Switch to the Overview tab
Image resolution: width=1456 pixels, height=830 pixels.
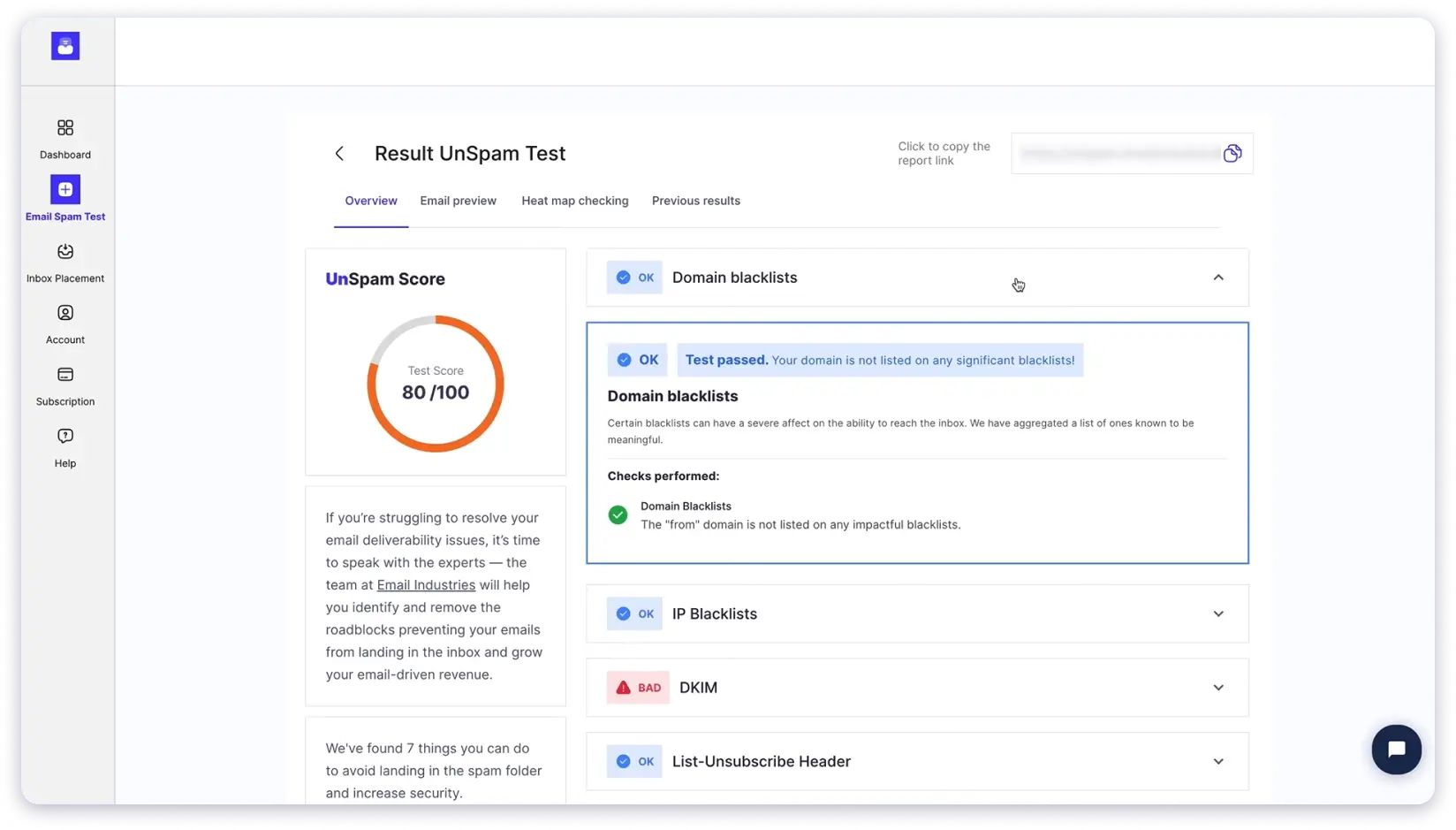371,201
